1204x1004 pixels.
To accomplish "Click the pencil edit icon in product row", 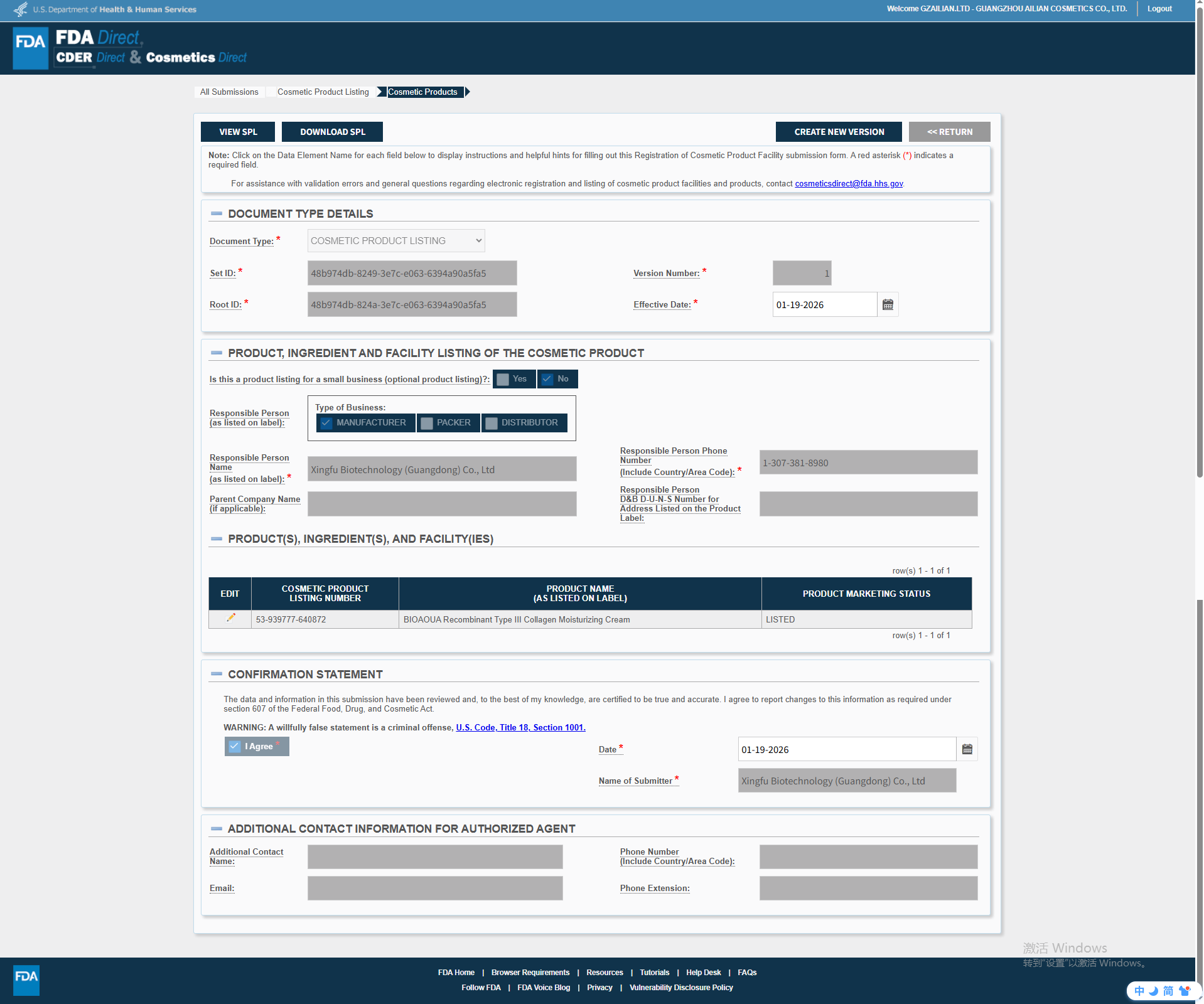I will point(230,618).
